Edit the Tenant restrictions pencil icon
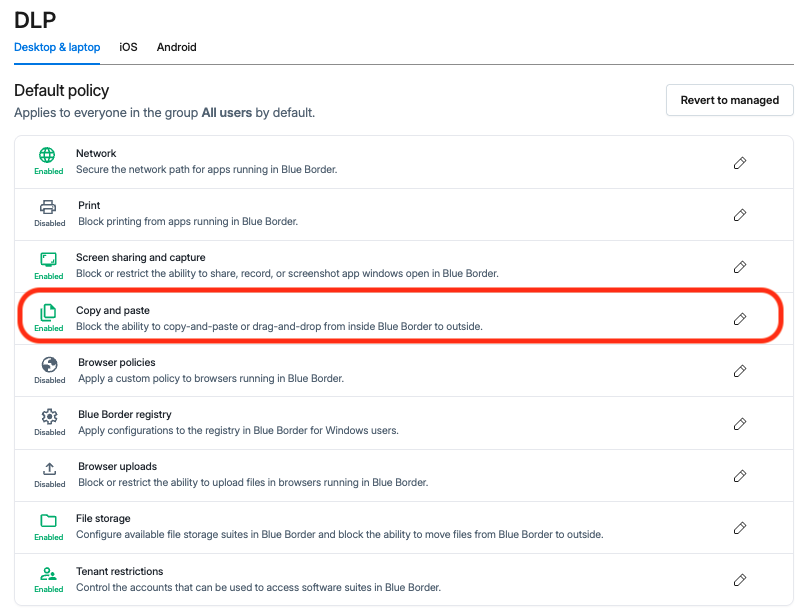The image size is (804, 614). [x=739, y=580]
